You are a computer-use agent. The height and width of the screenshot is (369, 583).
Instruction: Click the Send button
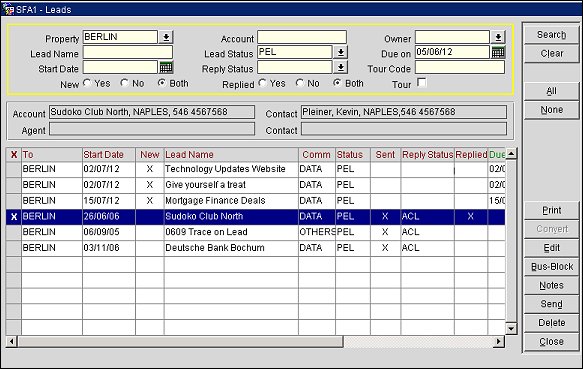click(551, 304)
